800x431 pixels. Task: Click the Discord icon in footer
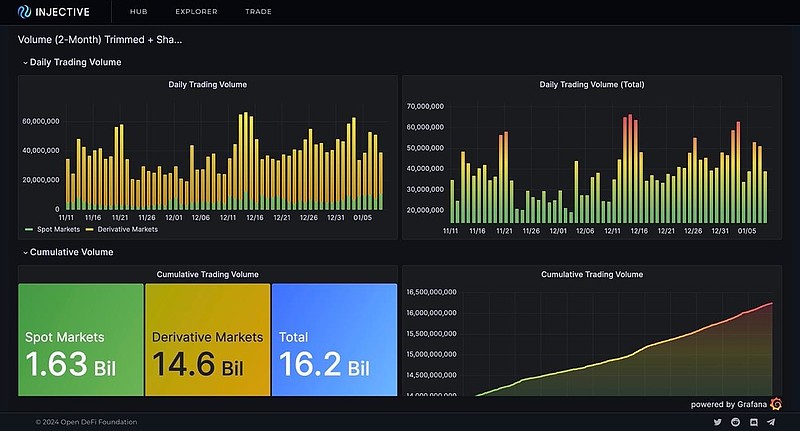click(x=753, y=422)
